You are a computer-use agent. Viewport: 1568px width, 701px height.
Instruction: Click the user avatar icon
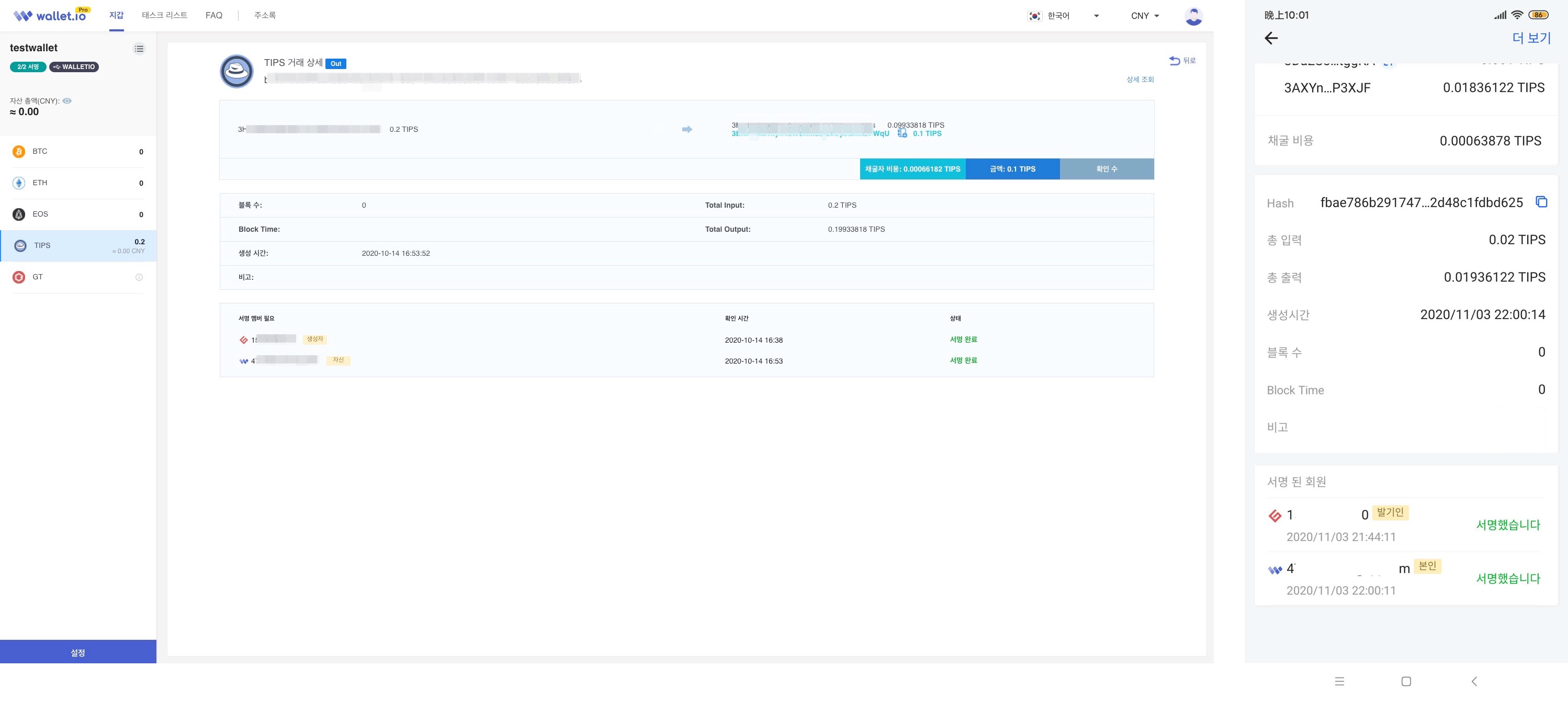(x=1193, y=16)
